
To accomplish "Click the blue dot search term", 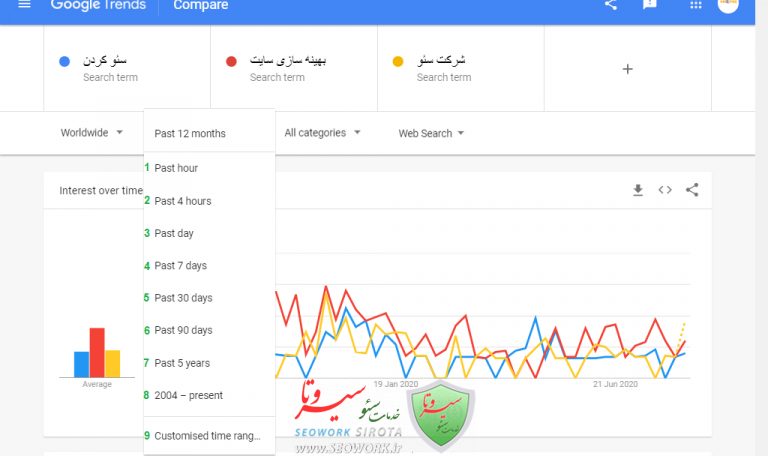I will tap(110, 68).
